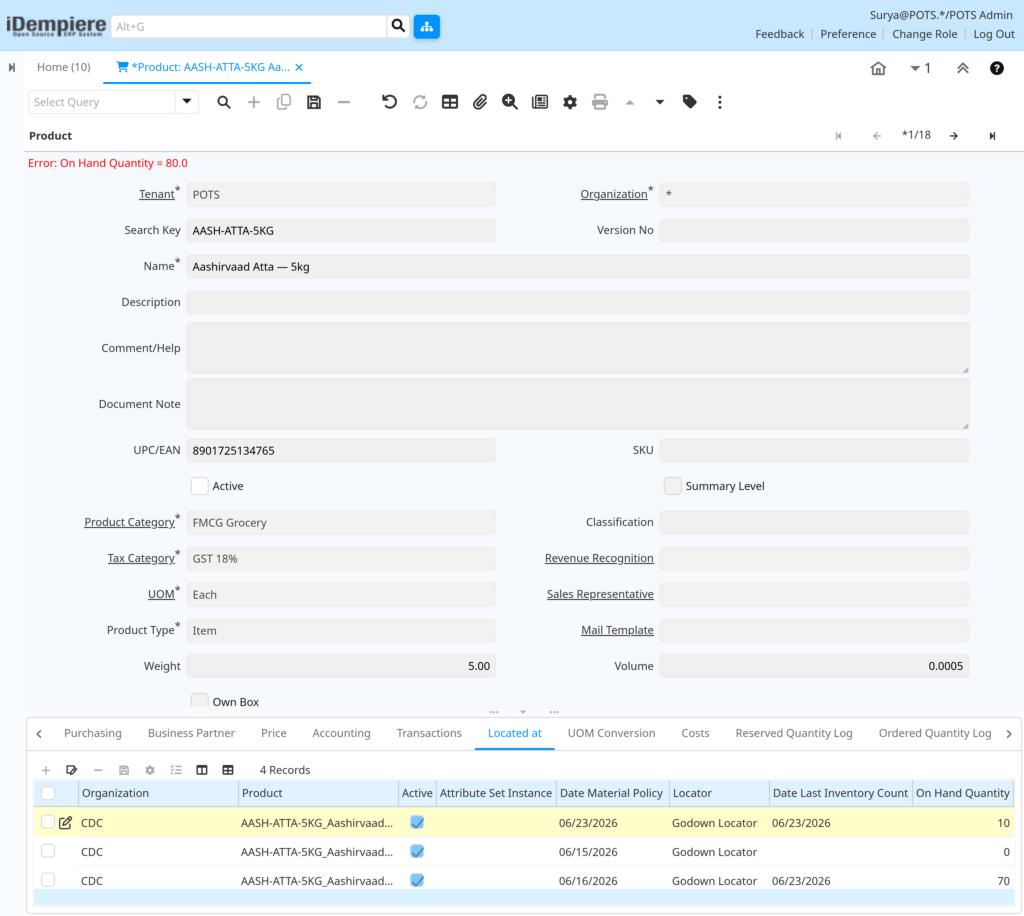The width and height of the screenshot is (1024, 916).
Task: Toggle the Own Box checkbox
Action: pos(199,701)
